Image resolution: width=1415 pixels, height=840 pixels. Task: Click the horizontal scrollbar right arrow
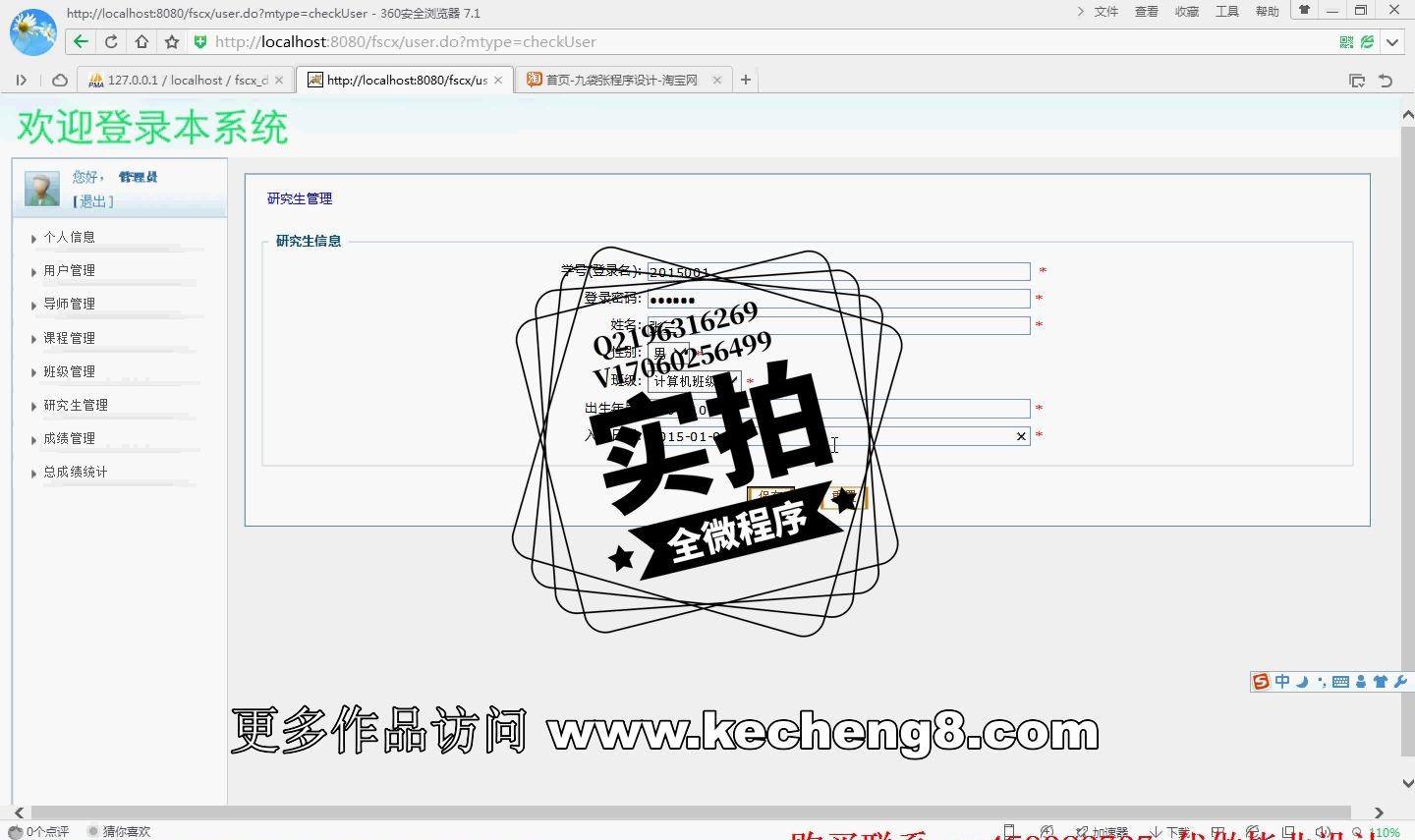1379,812
